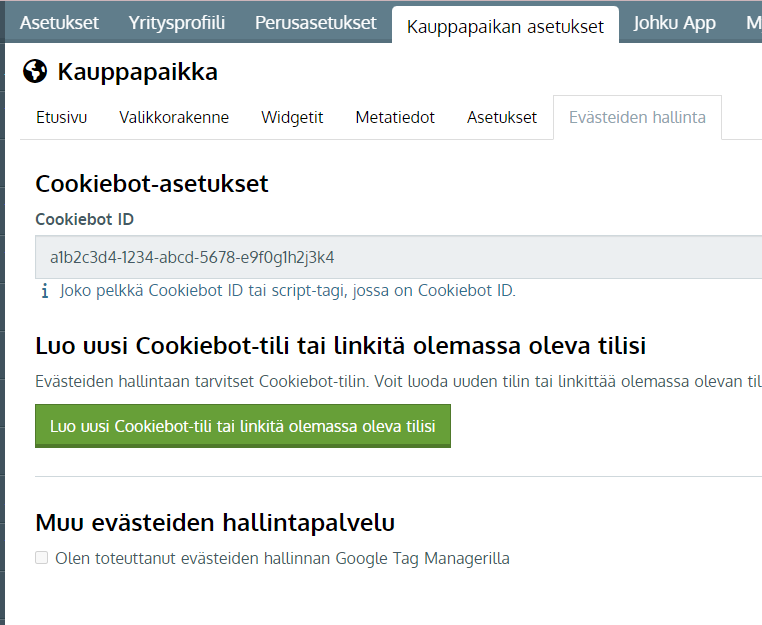Click the 'Joko pelkkä Cookiebot ID' hint text

pyautogui.click(x=288, y=291)
